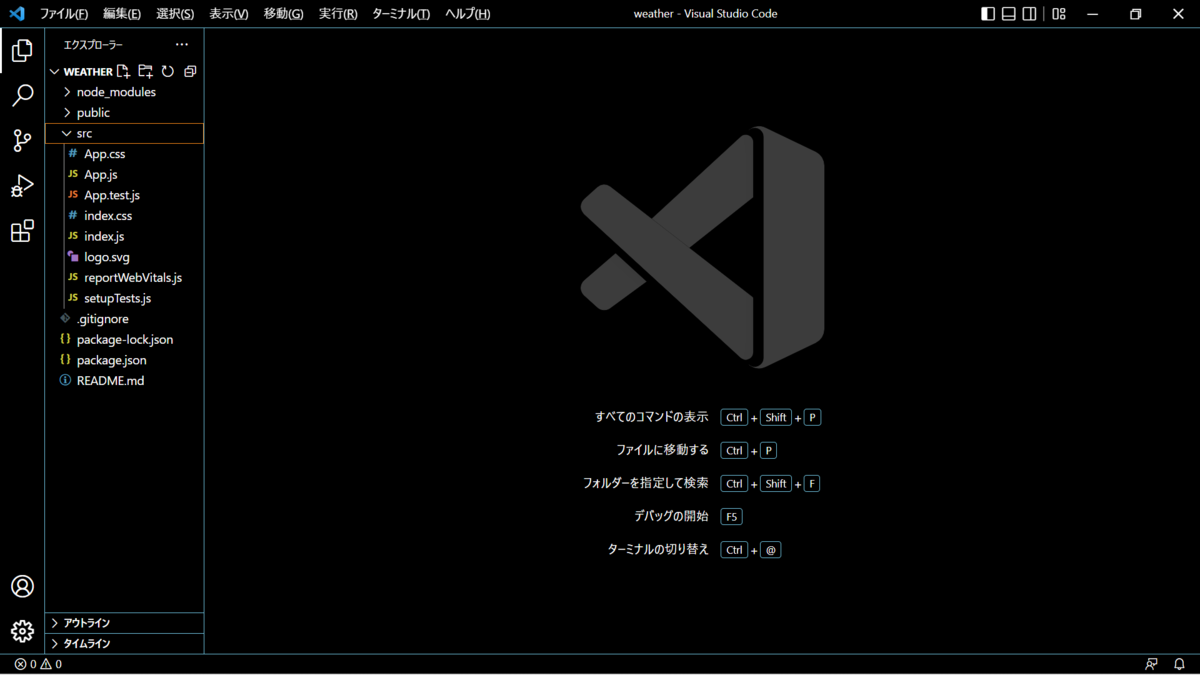Viewport: 1200px width, 675px height.
Task: Open explorer more actions ellipsis
Action: pos(181,44)
